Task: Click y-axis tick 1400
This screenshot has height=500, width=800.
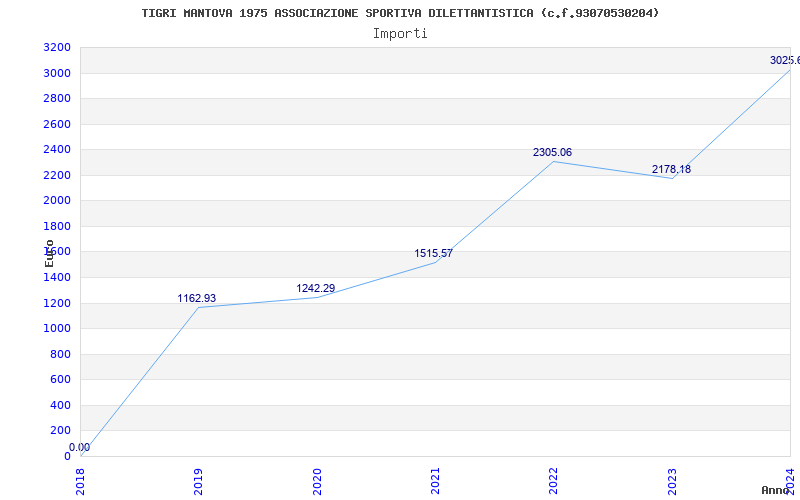Action: pos(57,278)
